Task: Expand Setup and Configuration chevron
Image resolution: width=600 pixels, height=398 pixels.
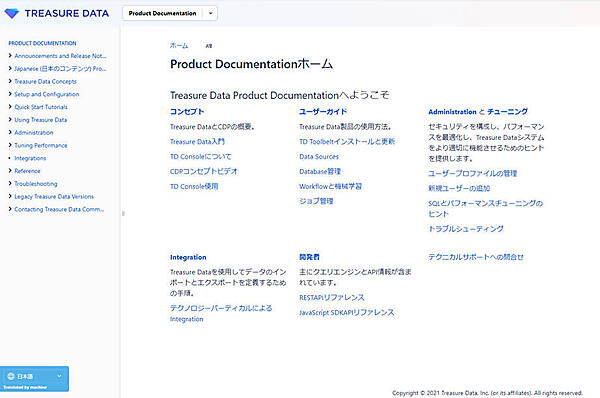Action: (x=10, y=94)
